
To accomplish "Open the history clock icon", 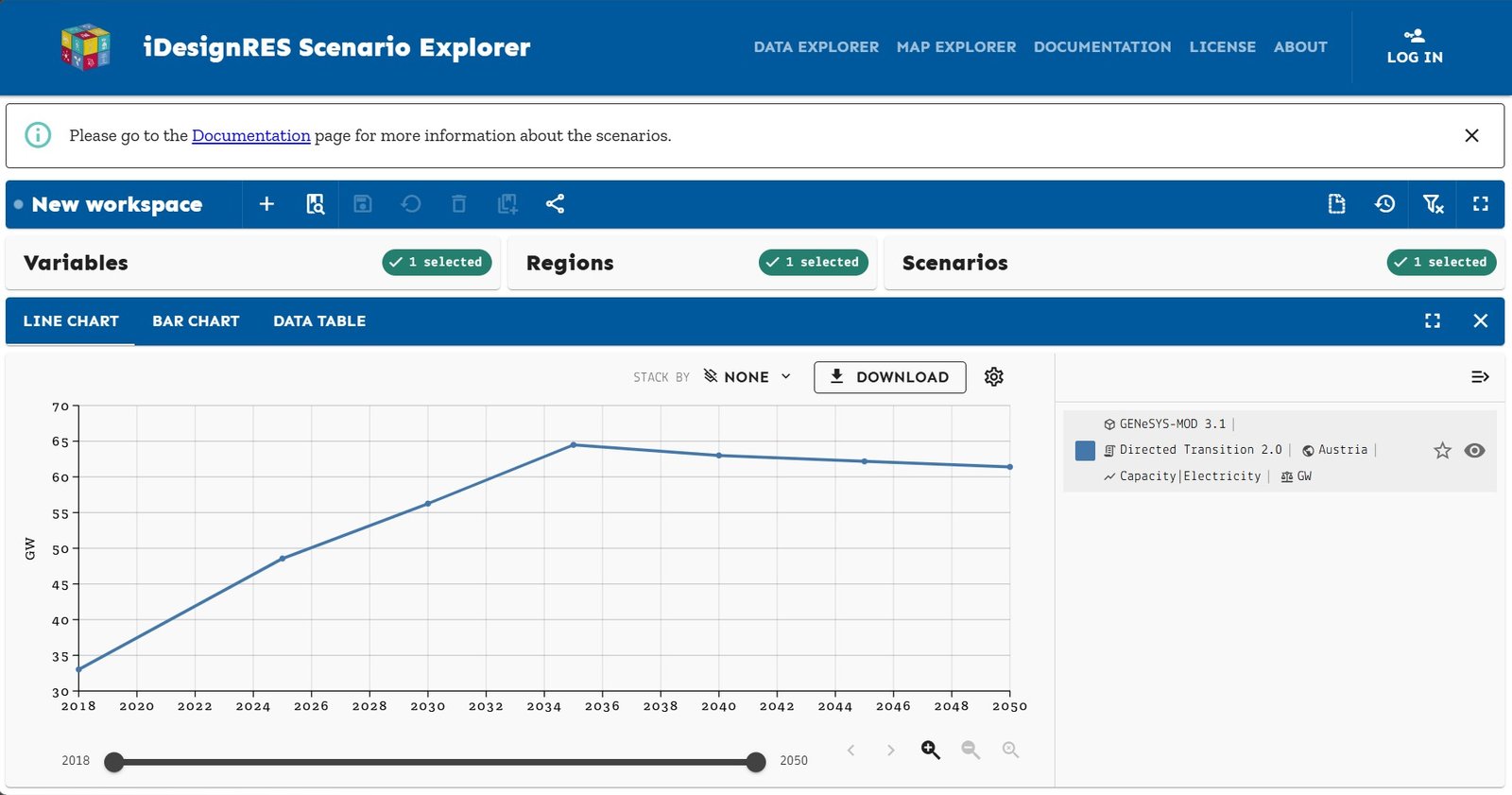I will tap(1384, 204).
